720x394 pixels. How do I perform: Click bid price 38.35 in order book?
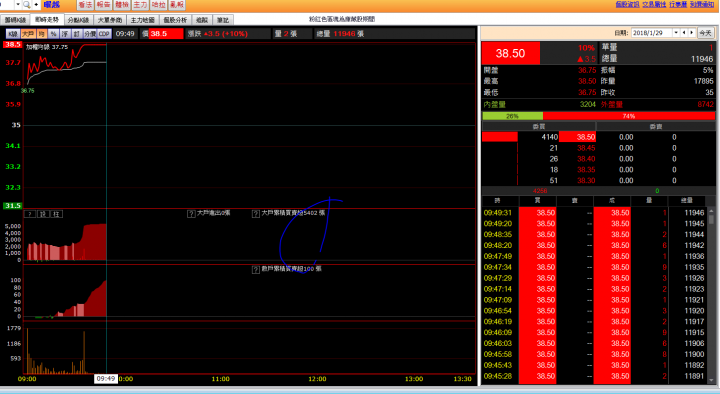point(586,170)
